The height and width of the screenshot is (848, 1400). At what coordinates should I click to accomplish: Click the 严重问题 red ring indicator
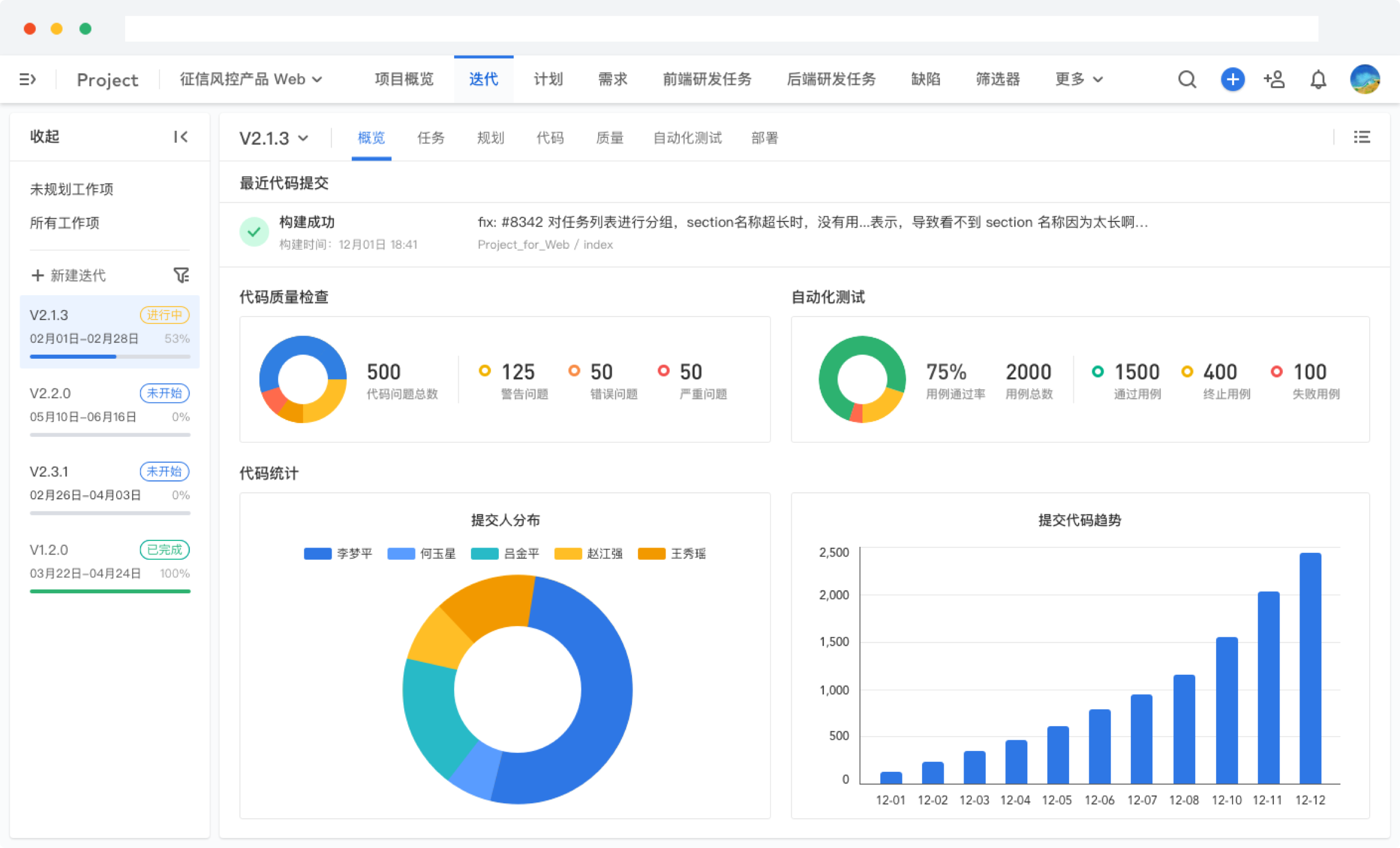click(663, 371)
